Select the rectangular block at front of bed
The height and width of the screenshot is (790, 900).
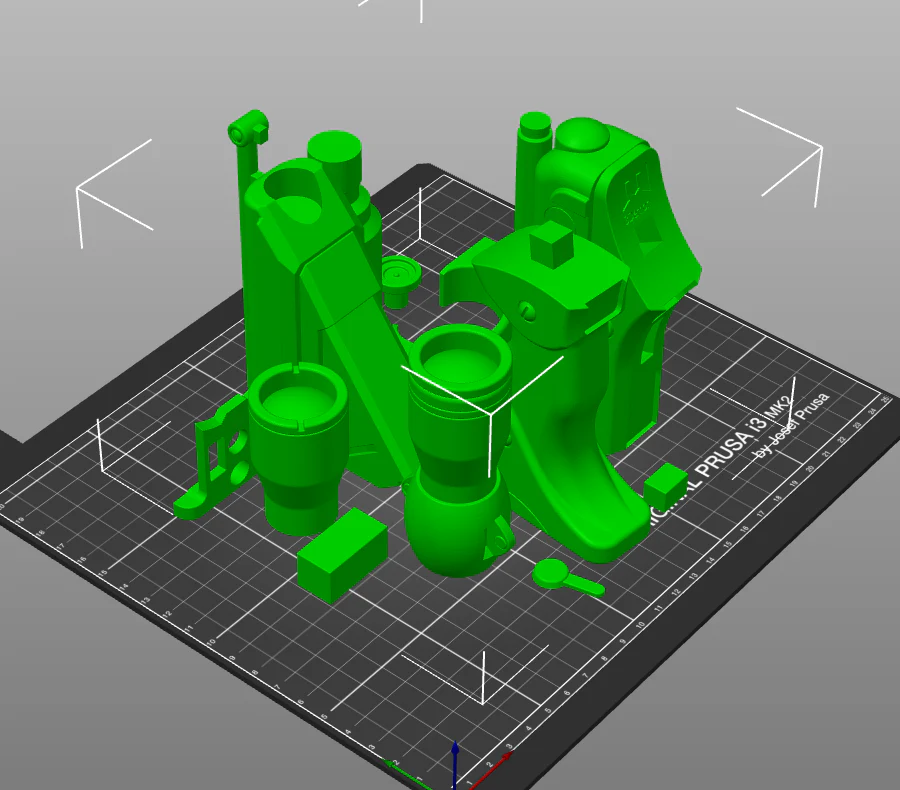[341, 555]
